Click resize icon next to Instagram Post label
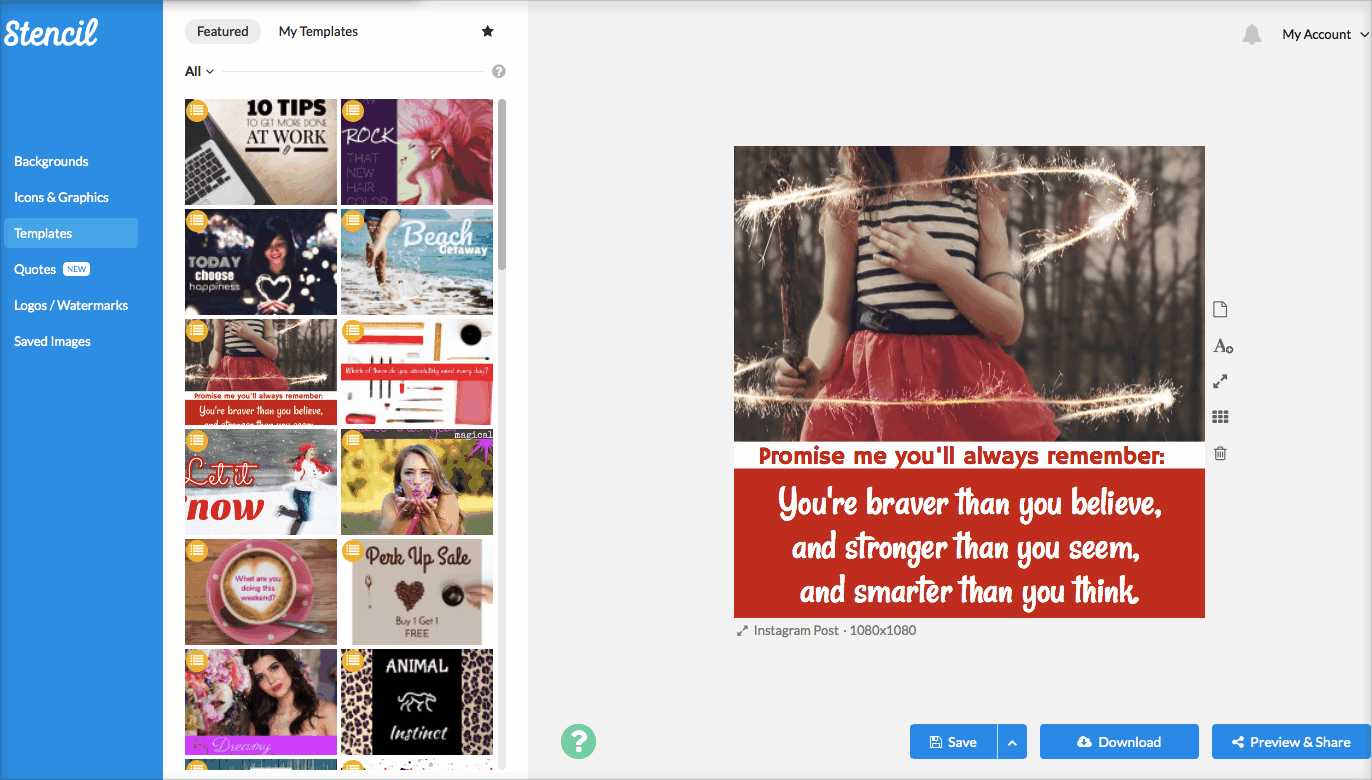 pyautogui.click(x=742, y=631)
